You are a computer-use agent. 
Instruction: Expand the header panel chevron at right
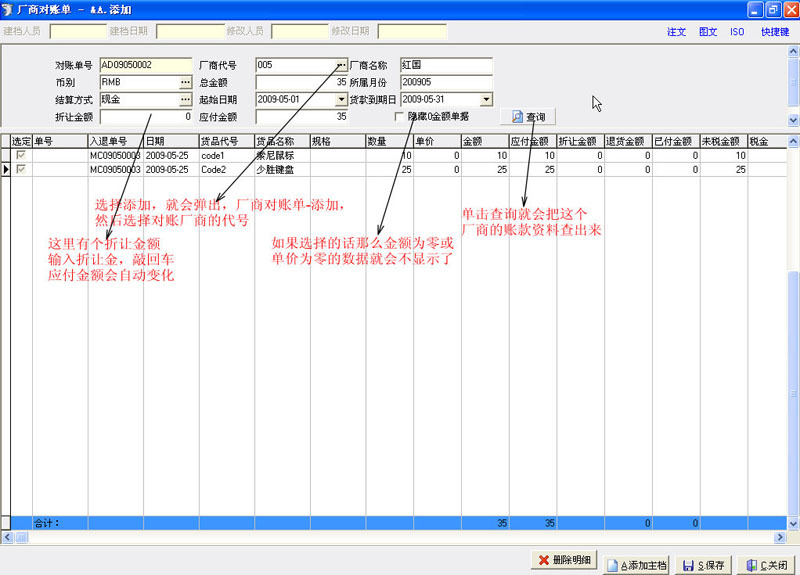click(793, 119)
